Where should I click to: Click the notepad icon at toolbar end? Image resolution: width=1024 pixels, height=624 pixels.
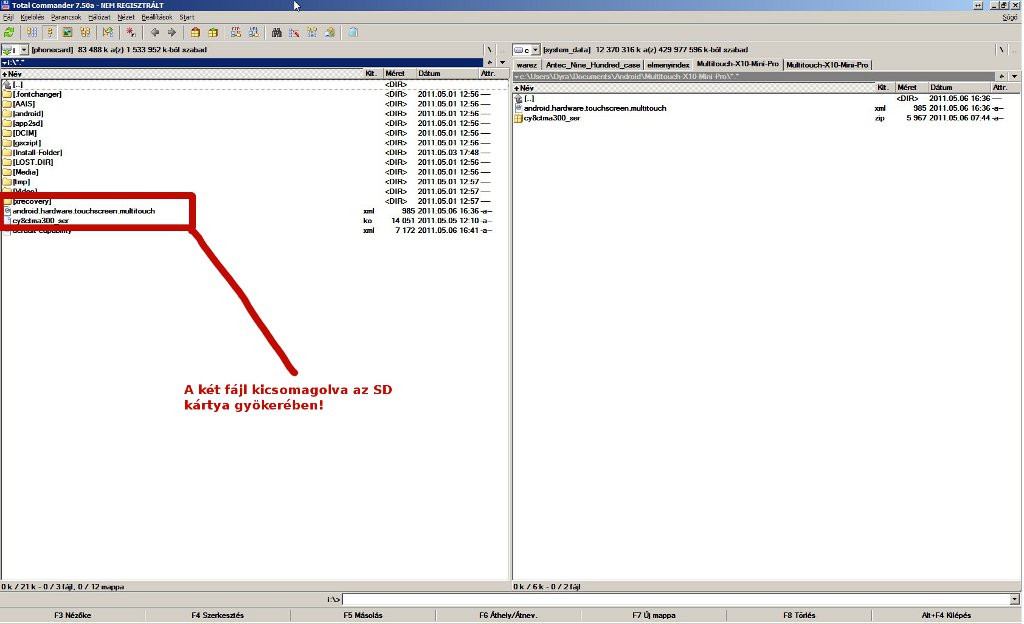[353, 32]
